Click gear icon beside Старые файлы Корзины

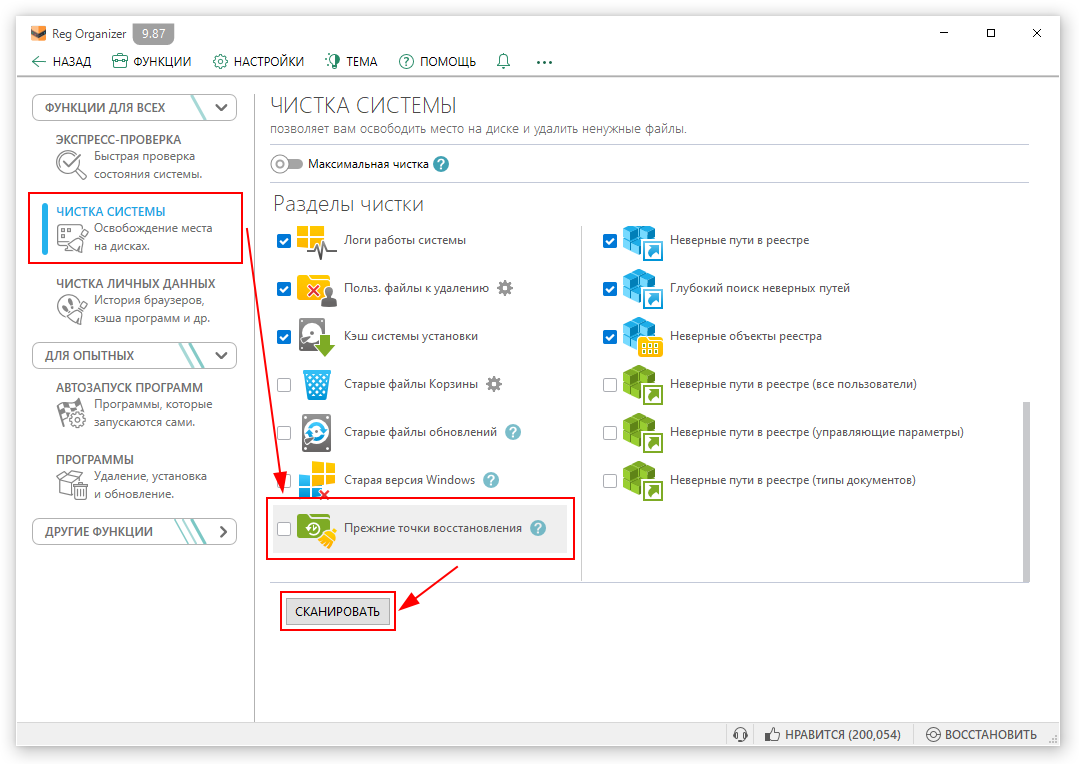[494, 384]
